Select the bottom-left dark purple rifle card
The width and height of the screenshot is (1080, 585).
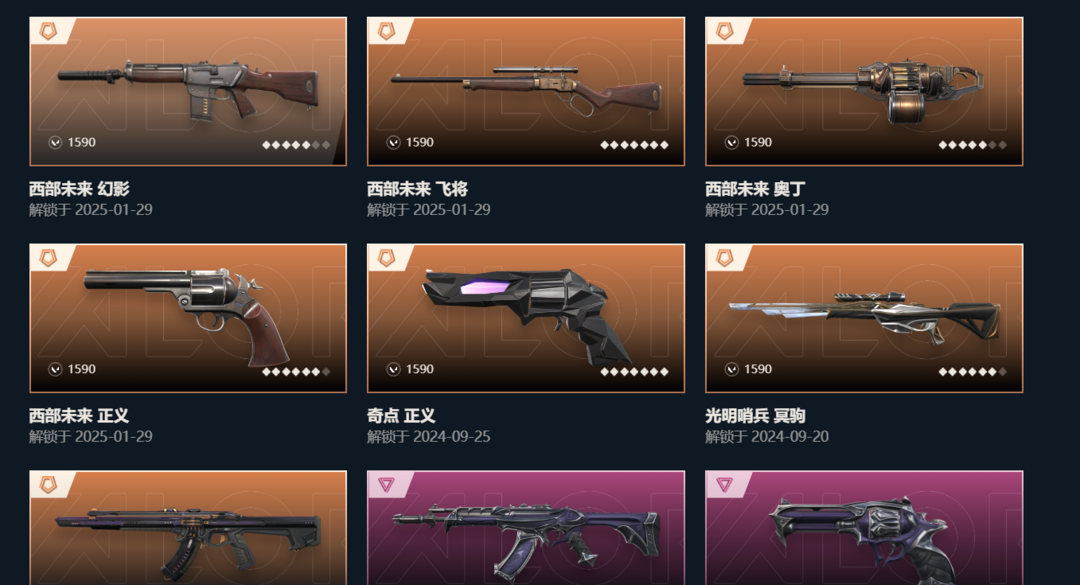click(x=188, y=528)
